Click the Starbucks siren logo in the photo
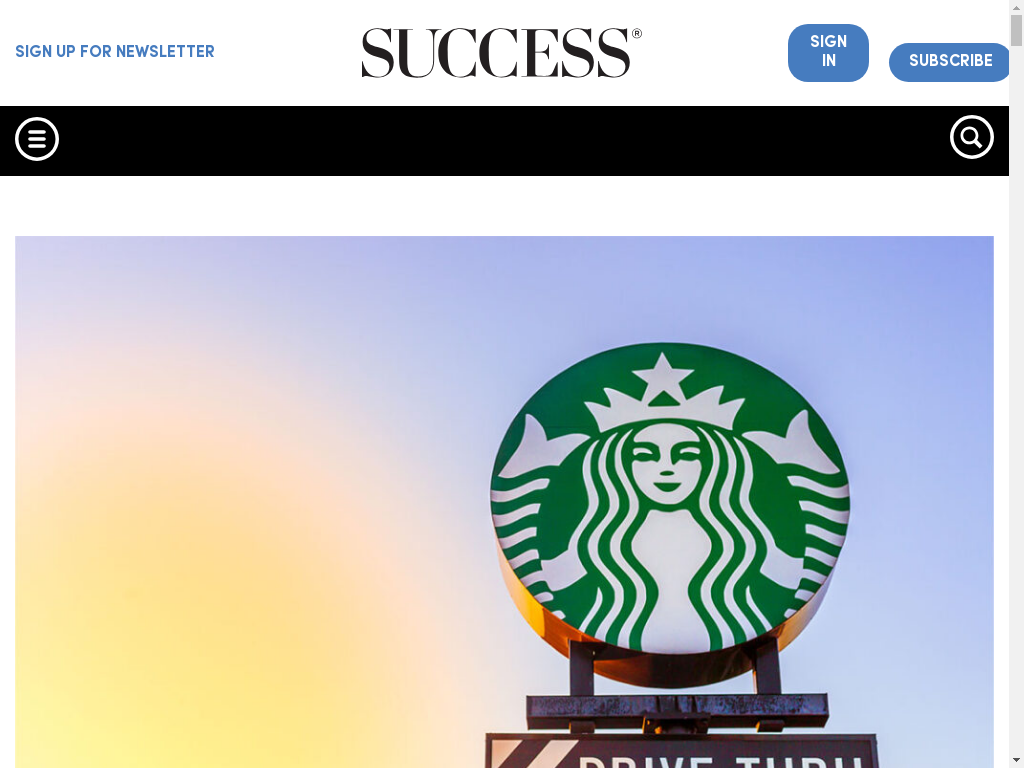Viewport: 1024px width, 768px height. pyautogui.click(x=669, y=498)
